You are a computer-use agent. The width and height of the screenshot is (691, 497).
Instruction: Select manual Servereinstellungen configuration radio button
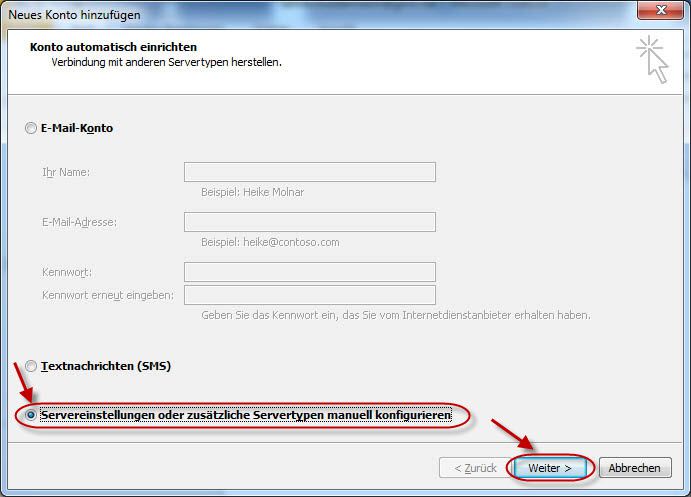pos(32,415)
